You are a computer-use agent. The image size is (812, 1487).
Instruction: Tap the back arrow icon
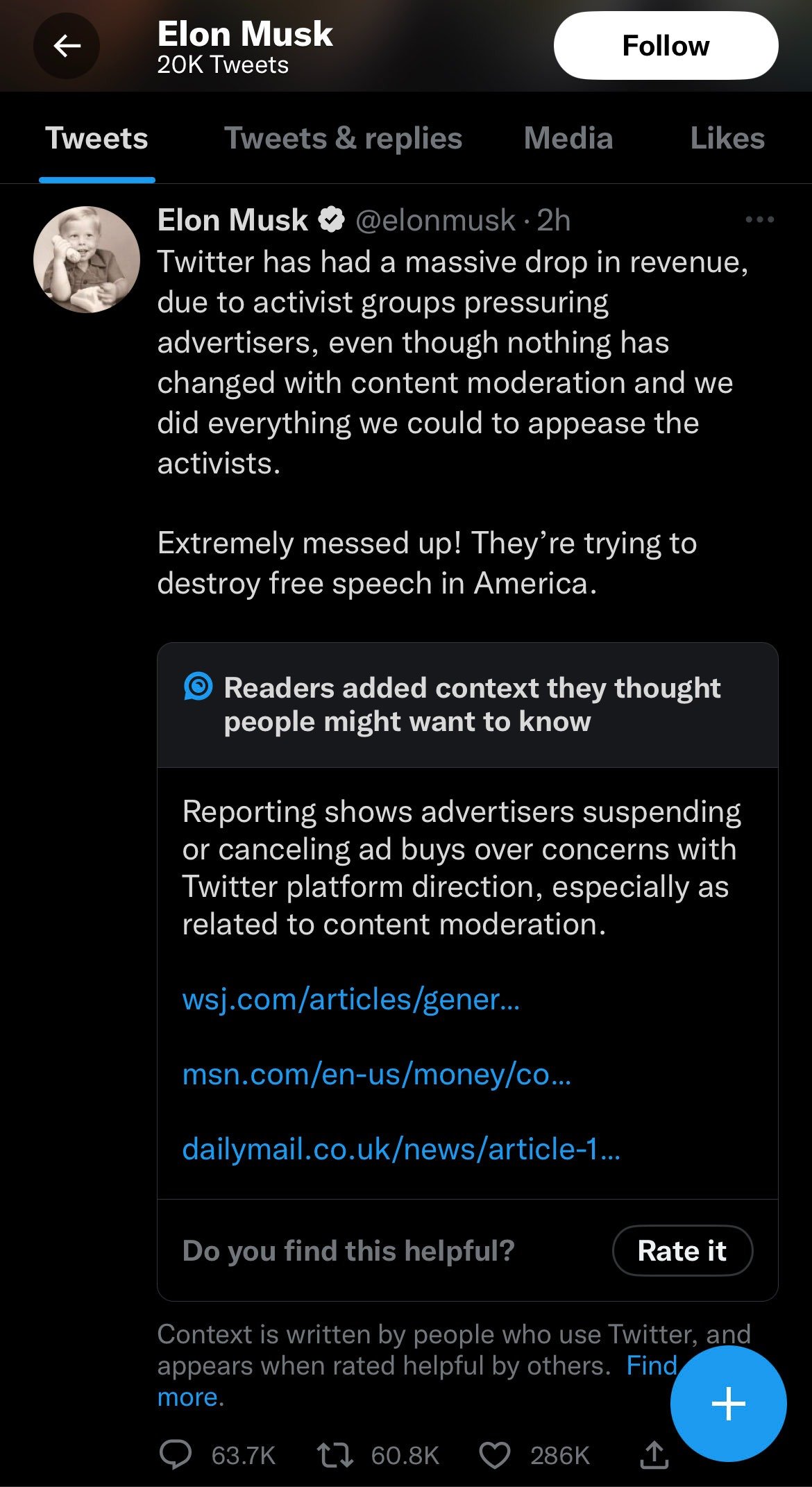(x=67, y=47)
